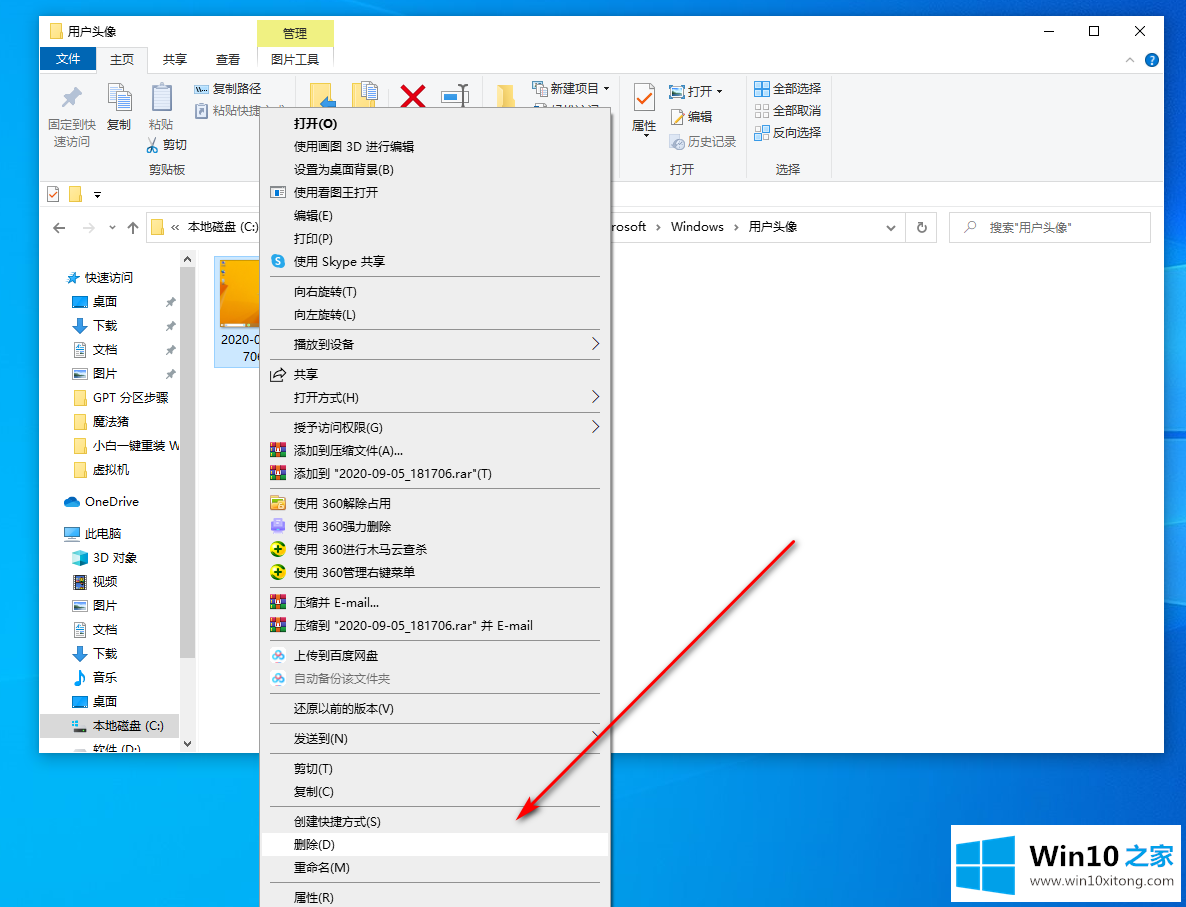Click the Refresh button beside address bar
This screenshot has height=907, width=1186.
coord(921,227)
